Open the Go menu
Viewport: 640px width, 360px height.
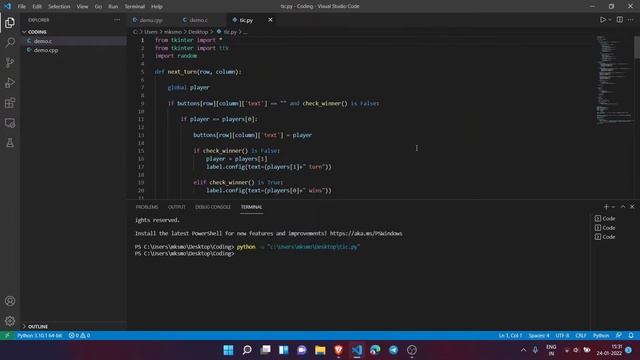[x=98, y=7]
